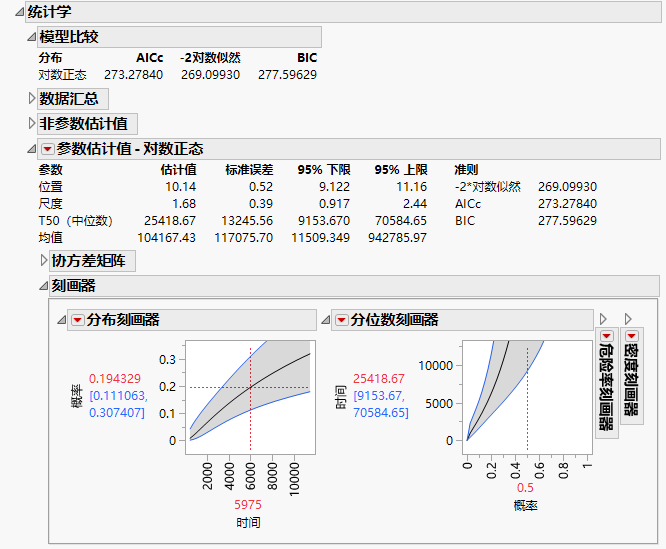Viewport: 666px width, 549px height.
Task: Open red triangle menu for 参数估计值 - 对数正态
Action: tap(47, 149)
